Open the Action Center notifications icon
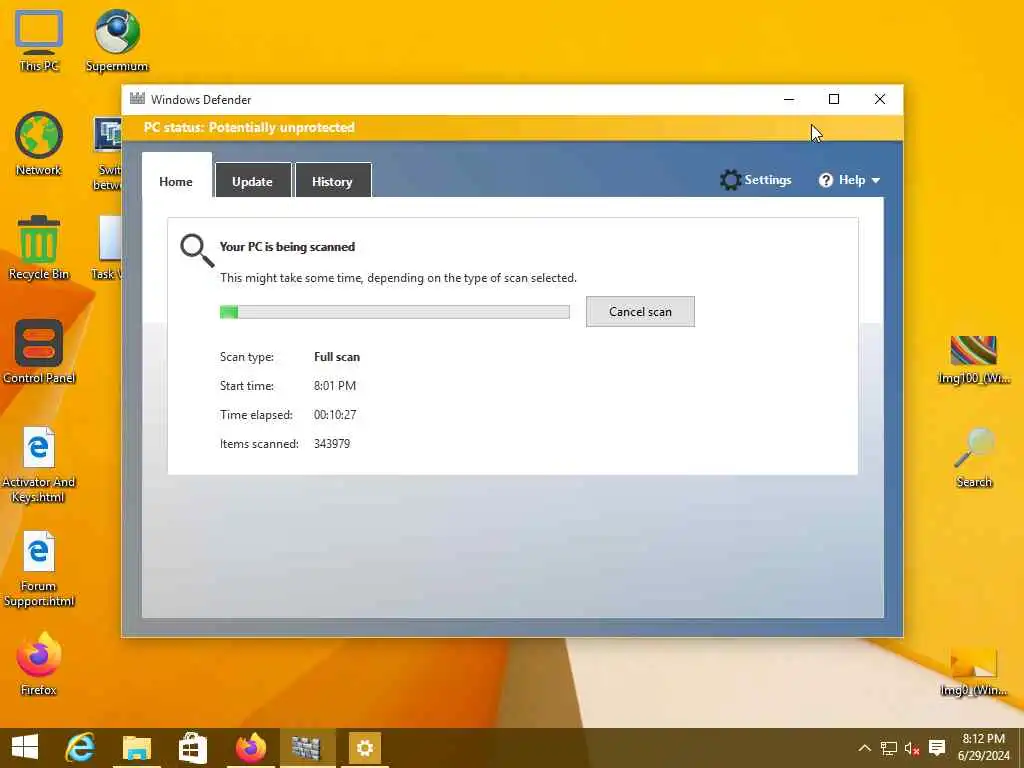1024x768 pixels. tap(937, 748)
